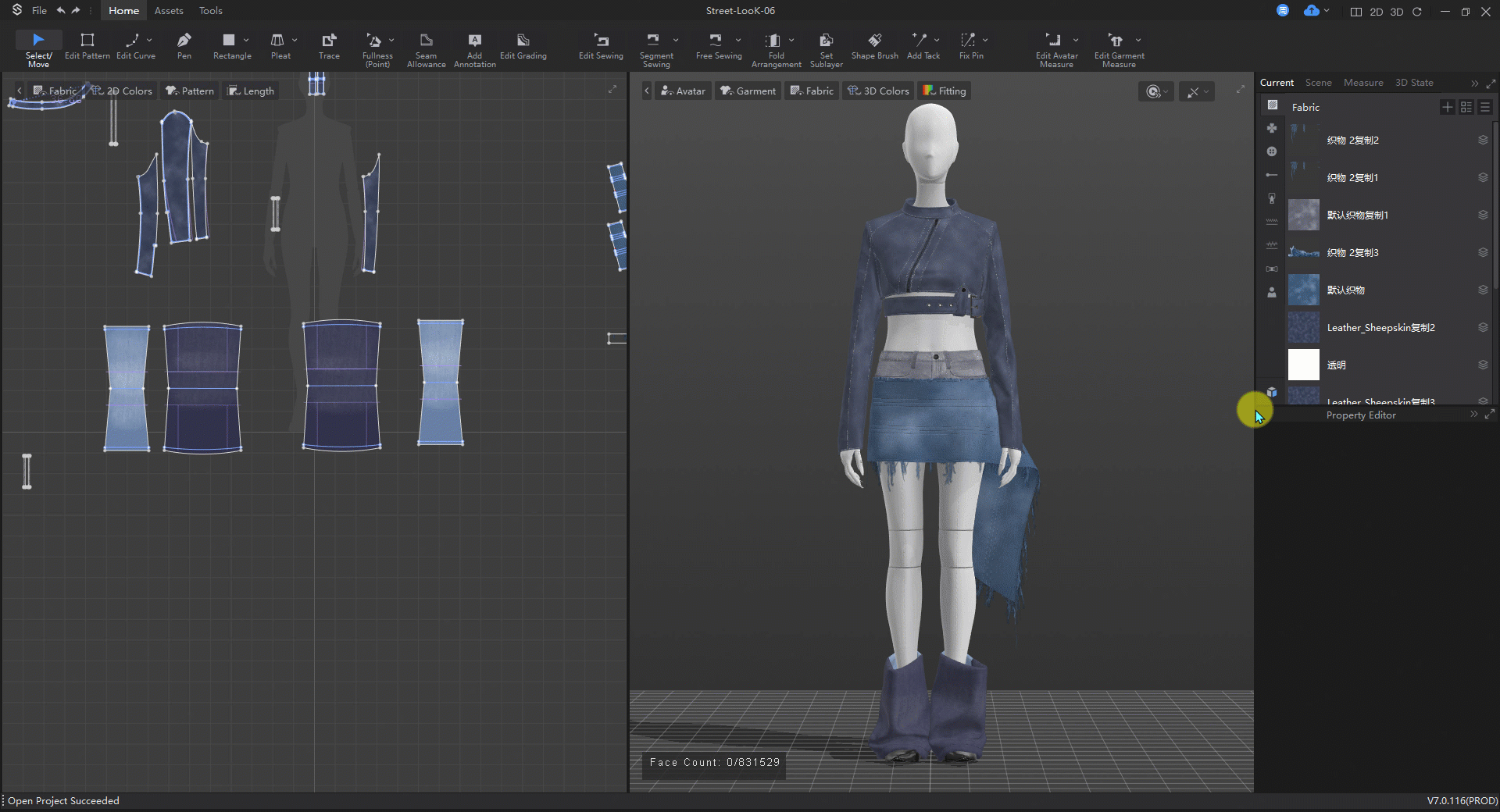Image resolution: width=1500 pixels, height=812 pixels.
Task: Switch to the Scene tab
Action: (x=1318, y=83)
